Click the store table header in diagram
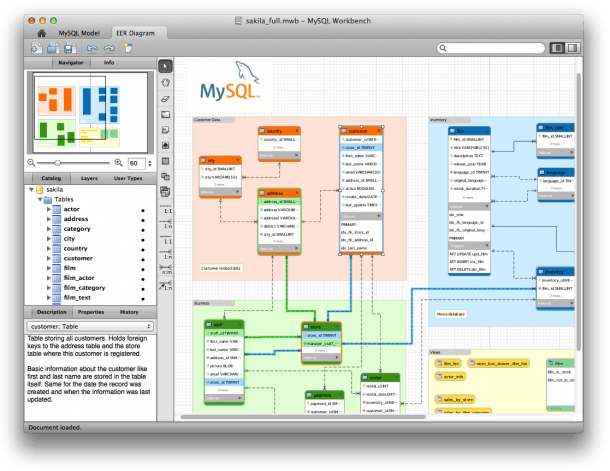Screen dimensions: 610x471 pyautogui.click(x=322, y=326)
